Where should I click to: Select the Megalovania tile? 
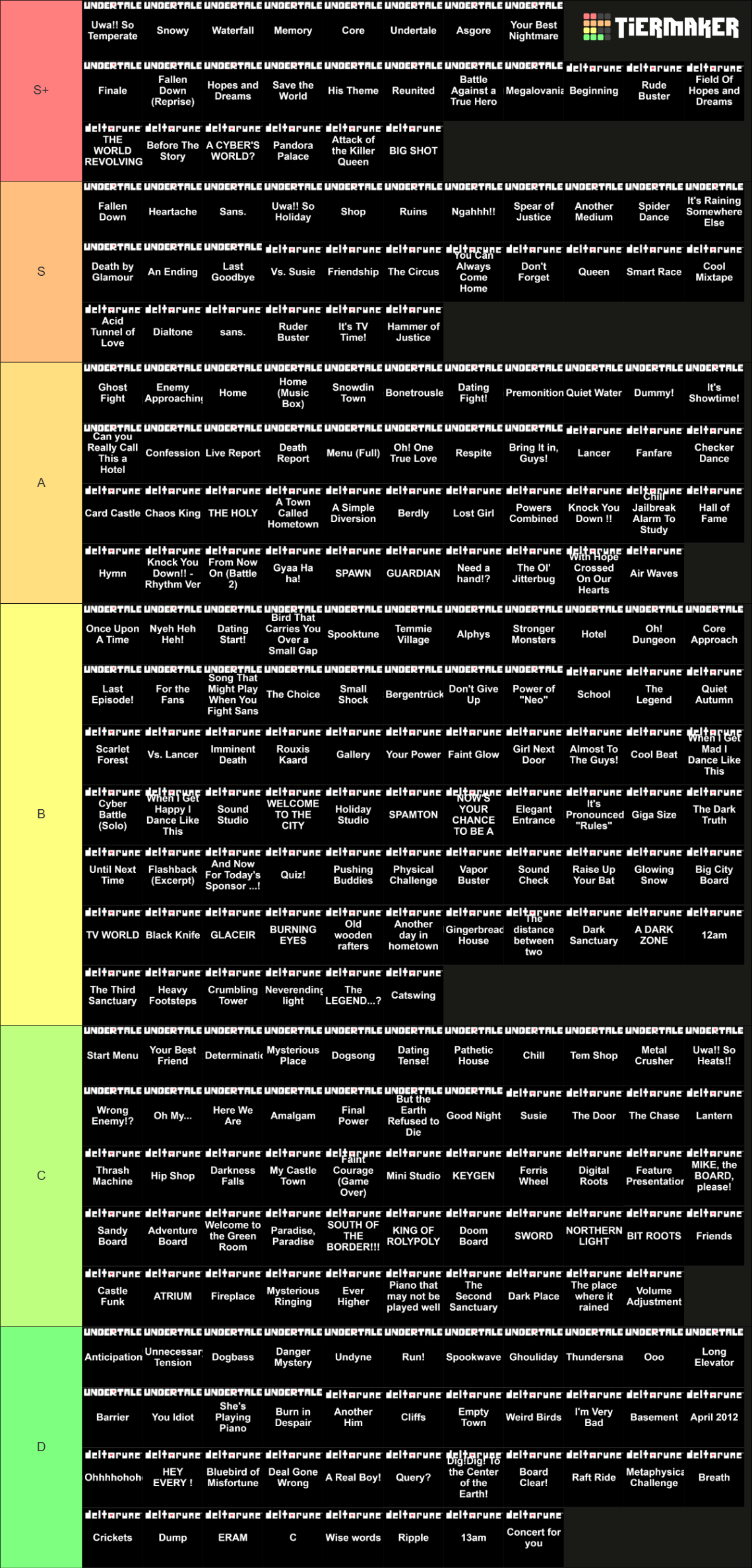[534, 90]
